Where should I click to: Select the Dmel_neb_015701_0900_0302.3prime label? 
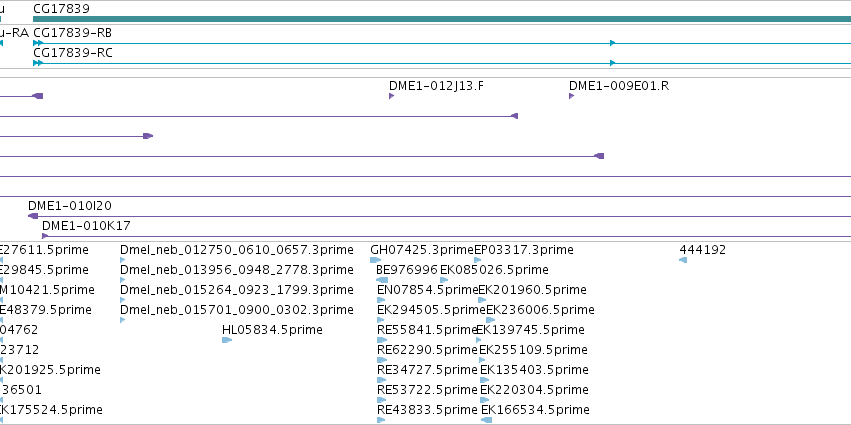(237, 310)
